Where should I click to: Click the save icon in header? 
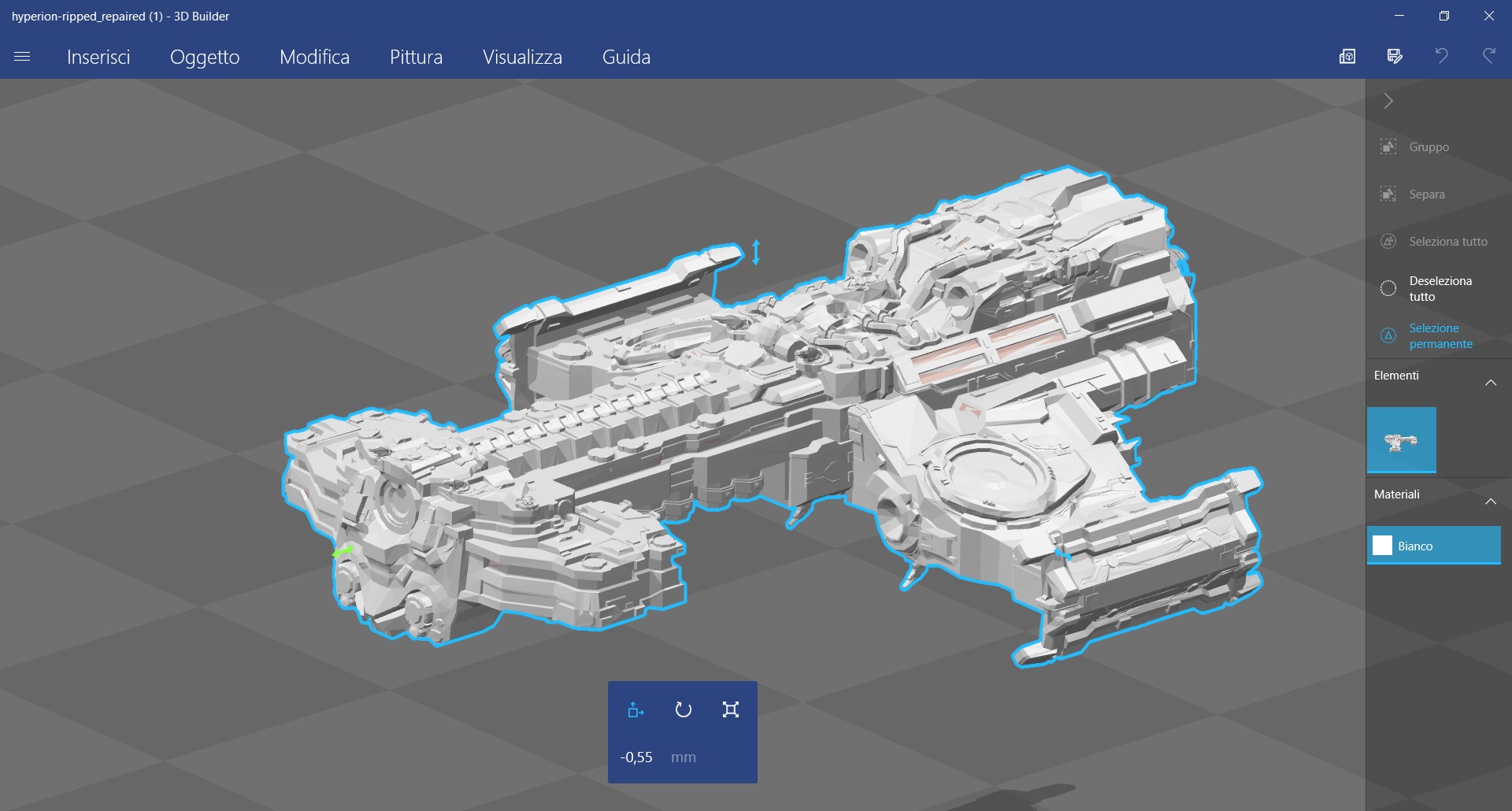(x=1395, y=56)
